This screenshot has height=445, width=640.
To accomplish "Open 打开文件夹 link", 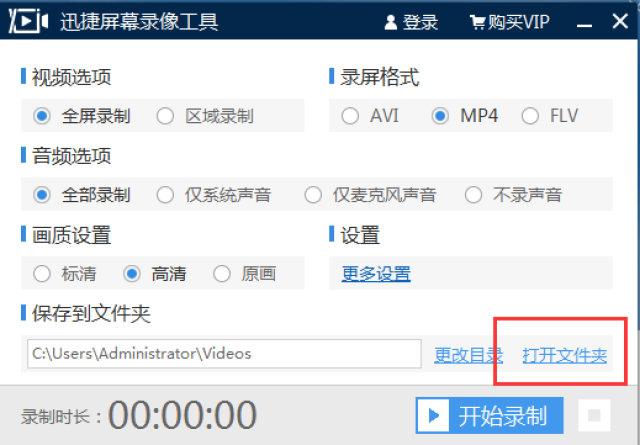I will point(564,355).
